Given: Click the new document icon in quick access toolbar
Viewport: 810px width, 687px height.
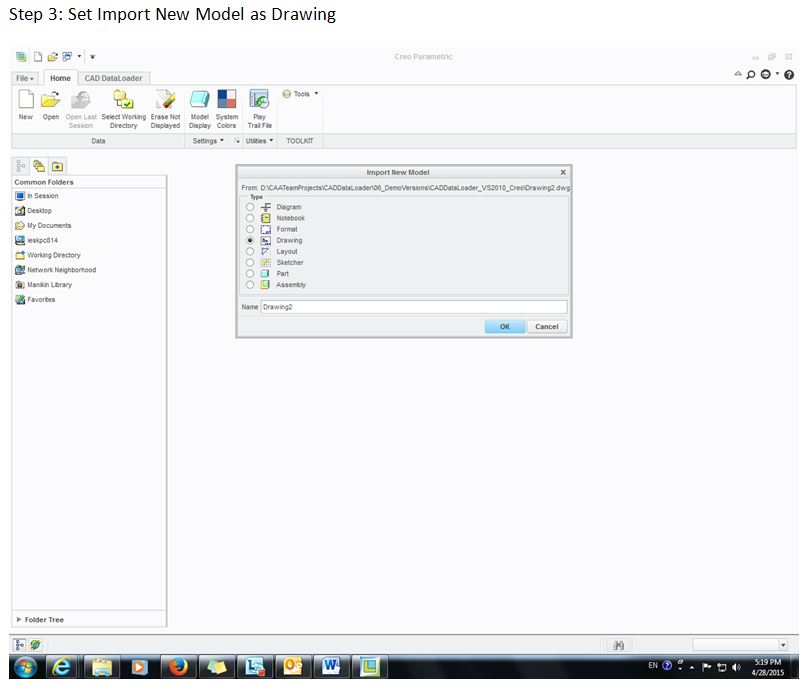Looking at the screenshot, I should (38, 57).
